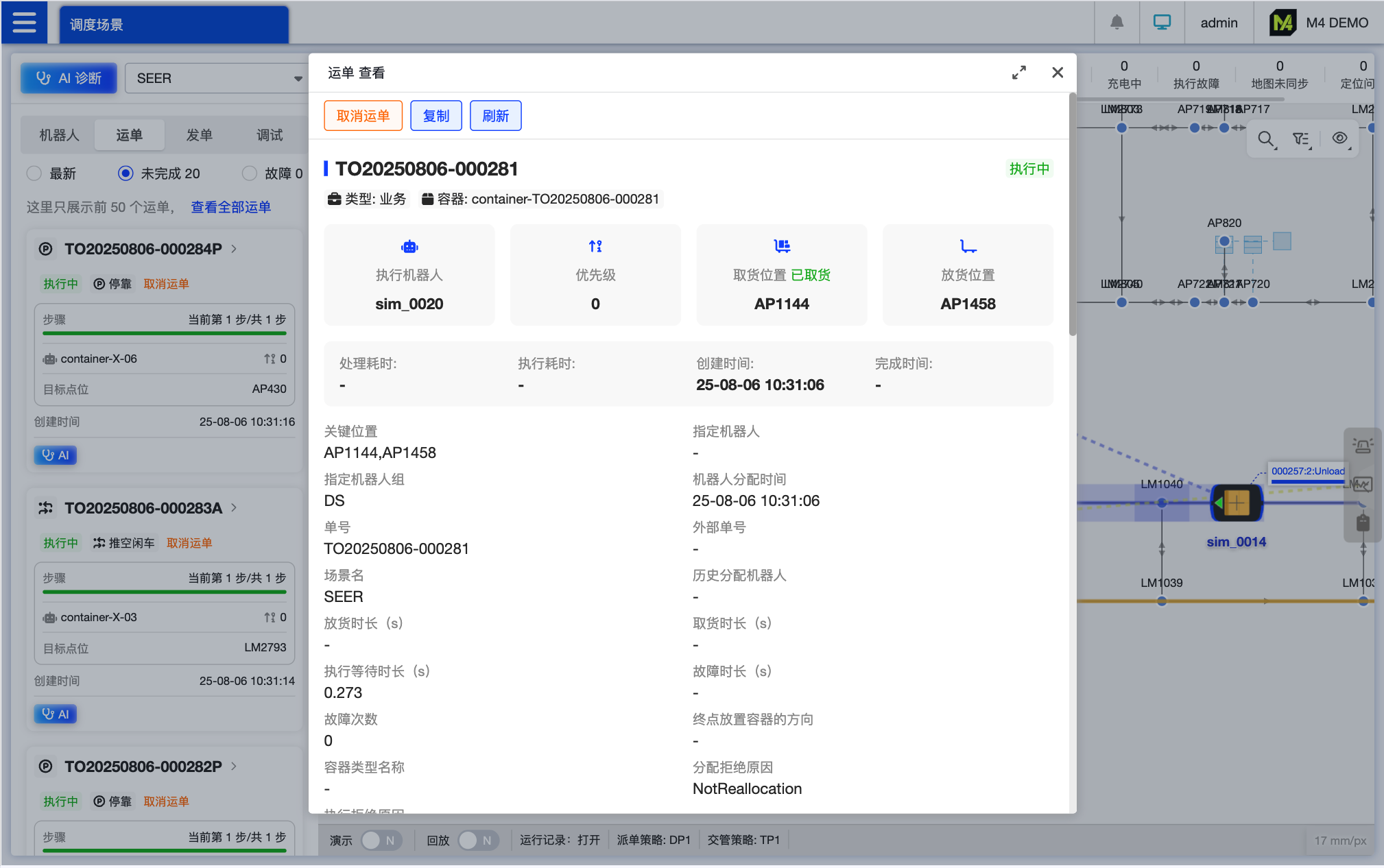Select the 最新 radio button

coord(34,173)
